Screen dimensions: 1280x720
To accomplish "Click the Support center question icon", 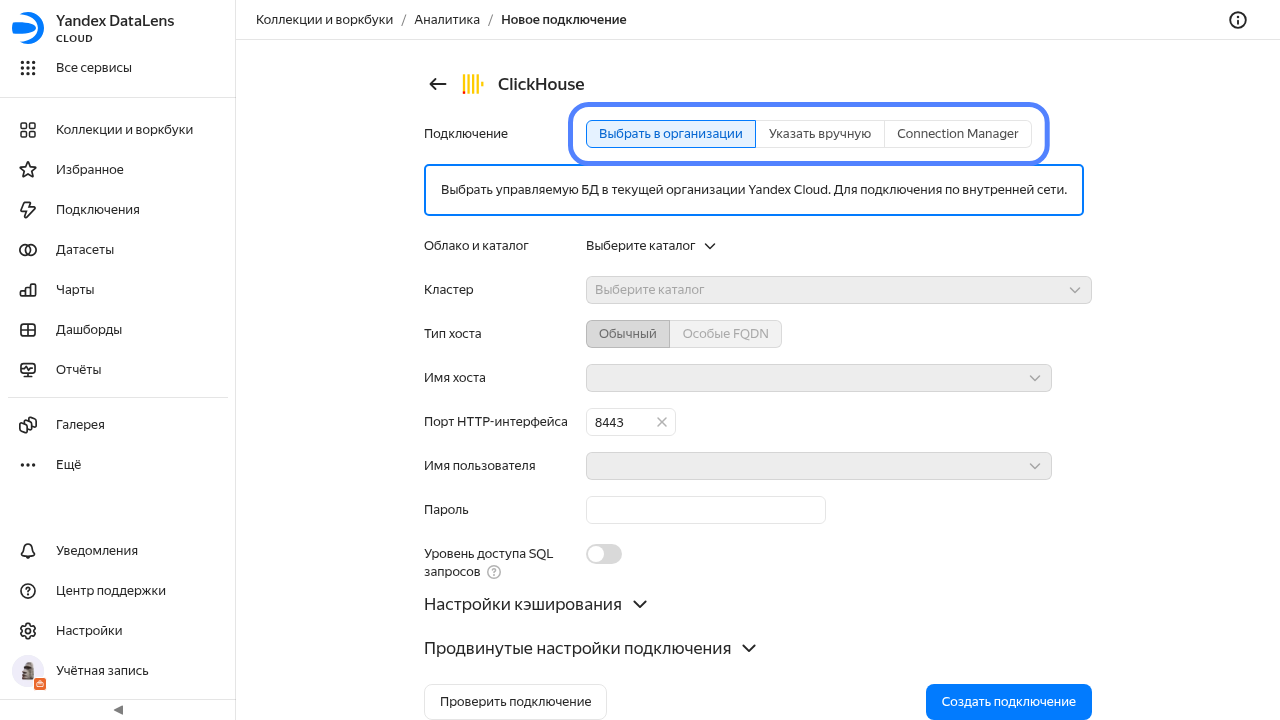I will [28, 591].
